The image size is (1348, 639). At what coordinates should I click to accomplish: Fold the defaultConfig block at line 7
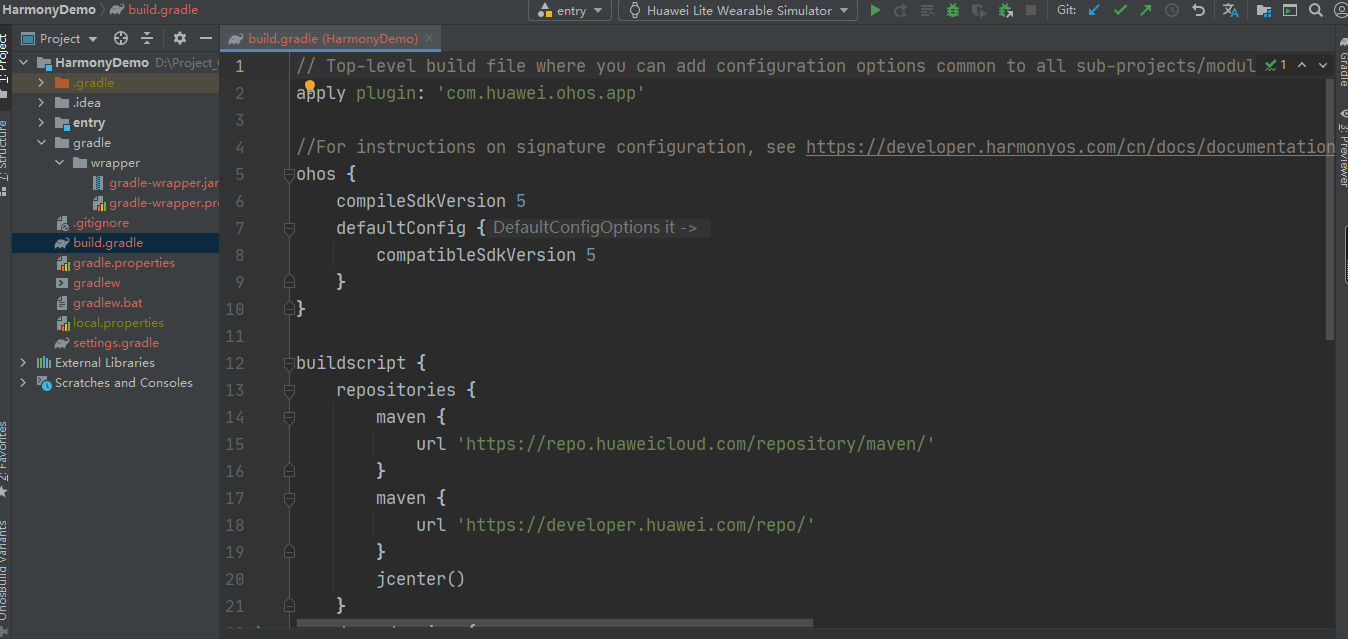(x=289, y=228)
